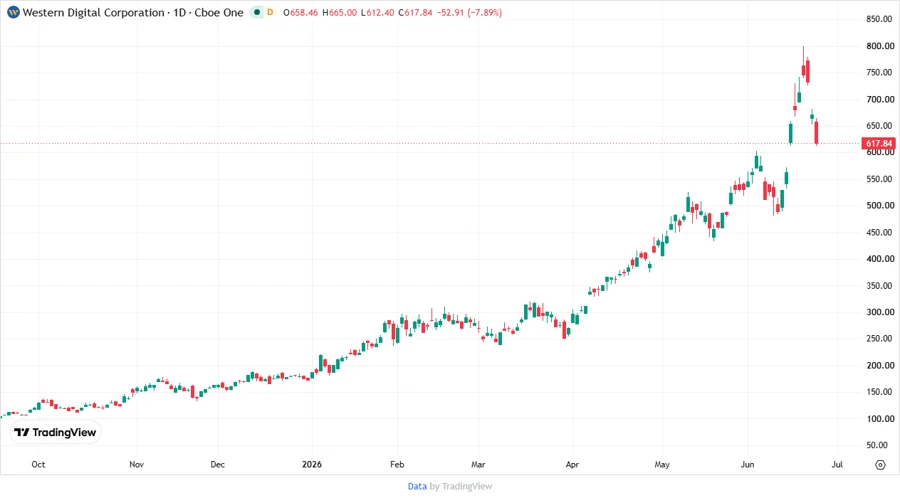Click the Feb date axis label
Viewport: 900px width, 498px height.
click(x=397, y=464)
